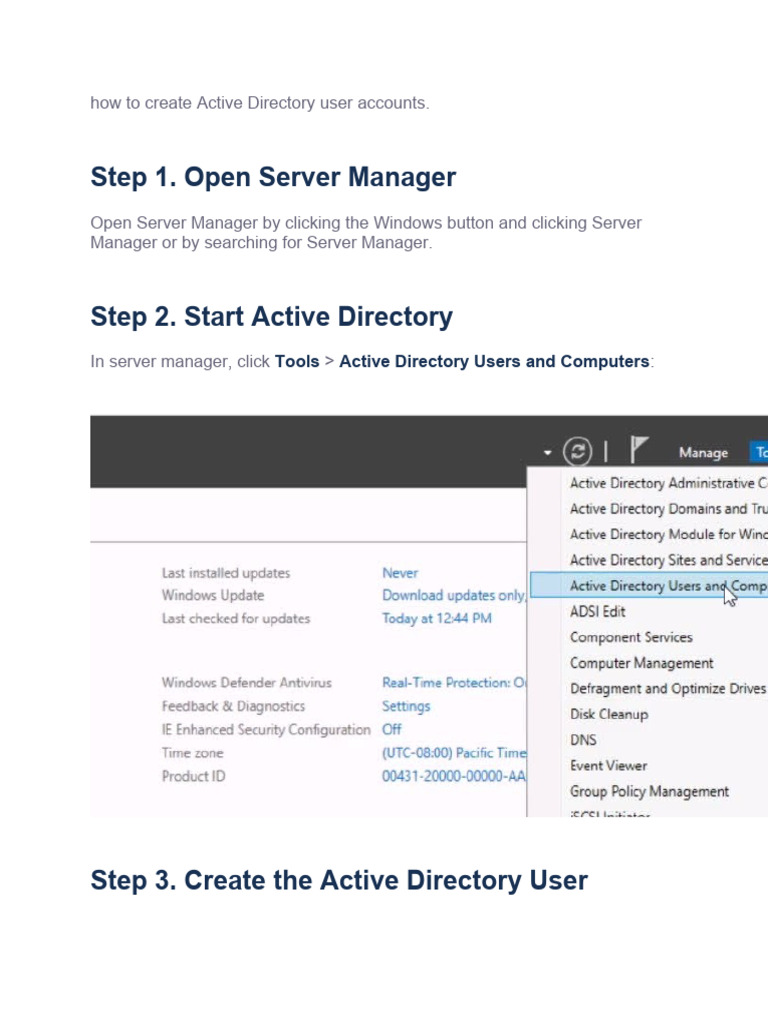Screen dimensions: 768x1024
Task: Open the notifications flag icon
Action: pos(639,450)
